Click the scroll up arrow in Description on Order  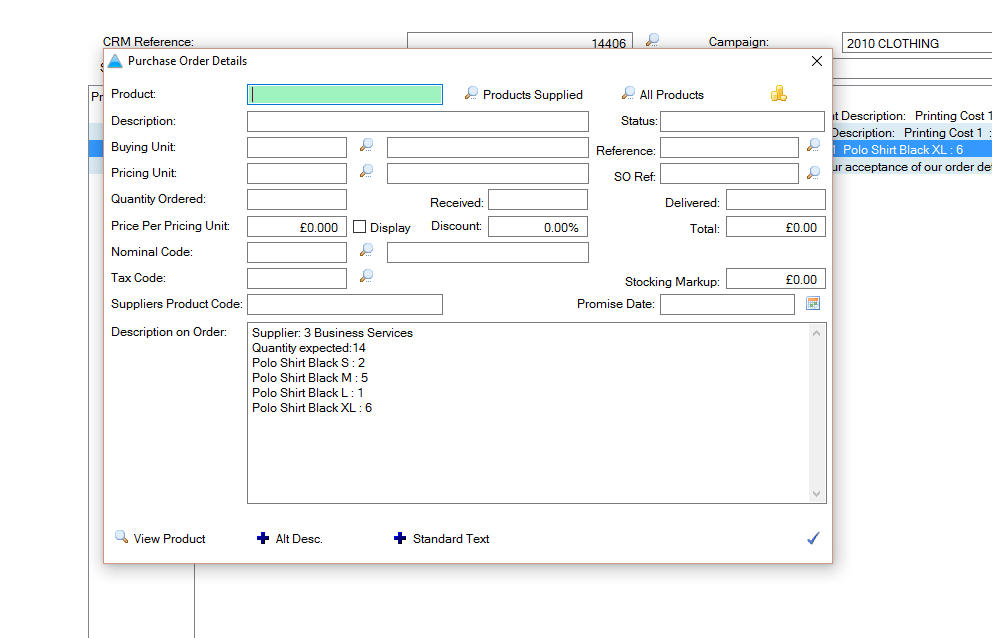click(816, 333)
